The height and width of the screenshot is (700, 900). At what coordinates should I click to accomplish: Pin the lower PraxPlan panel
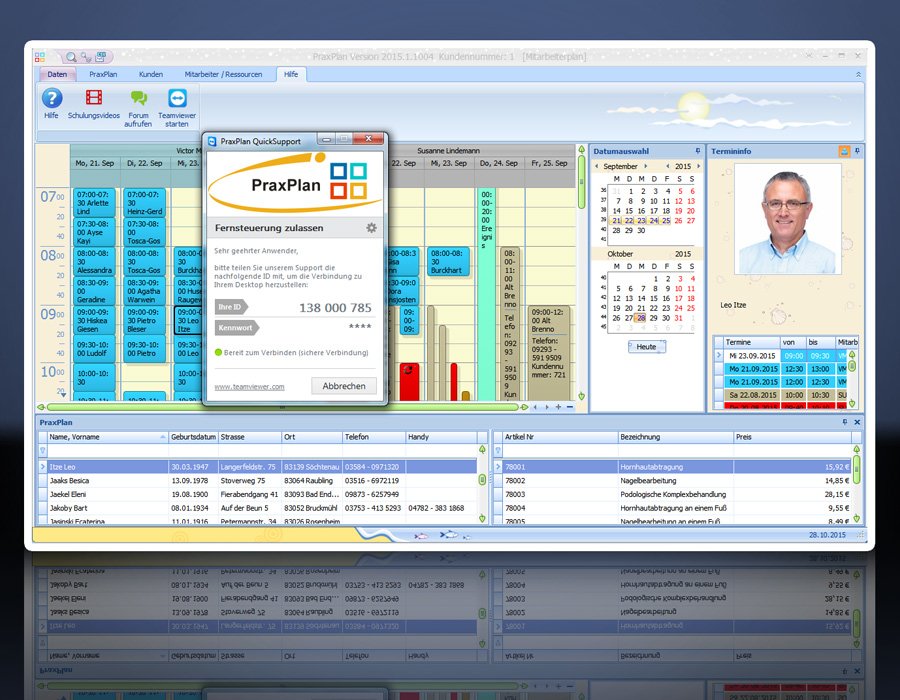tap(844, 422)
